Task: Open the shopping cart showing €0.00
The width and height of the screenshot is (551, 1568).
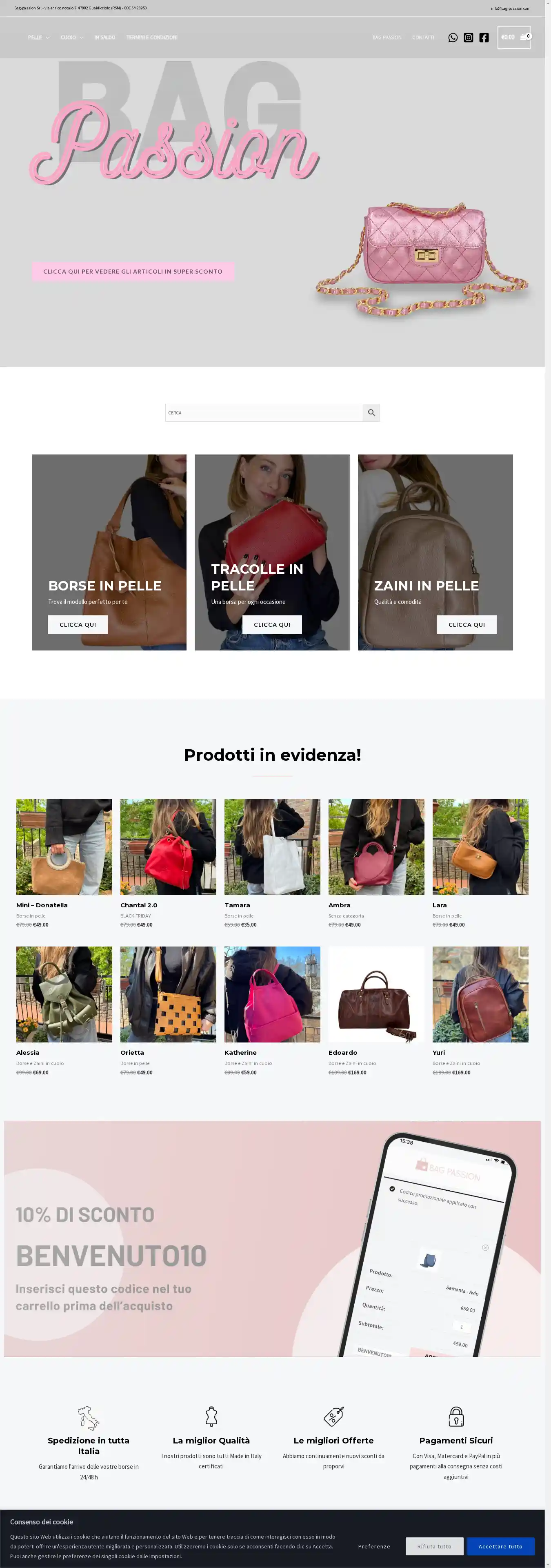Action: 514,37
